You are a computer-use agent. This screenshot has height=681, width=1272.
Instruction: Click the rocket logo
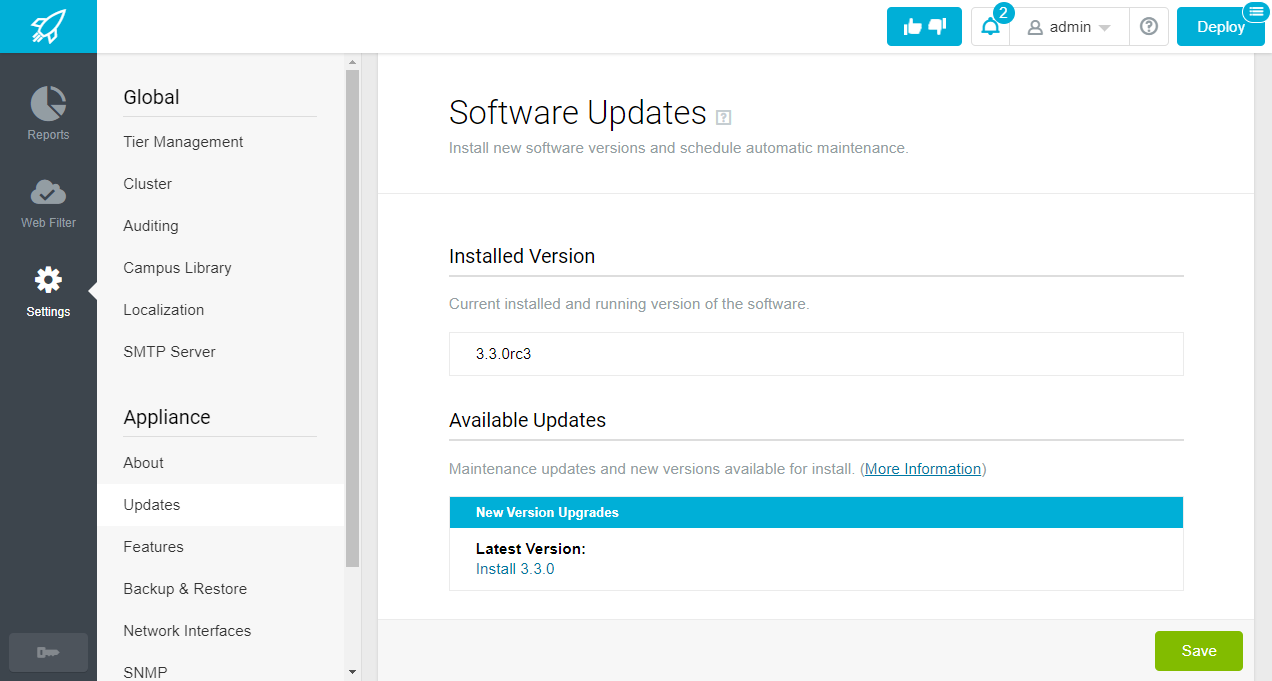48,26
